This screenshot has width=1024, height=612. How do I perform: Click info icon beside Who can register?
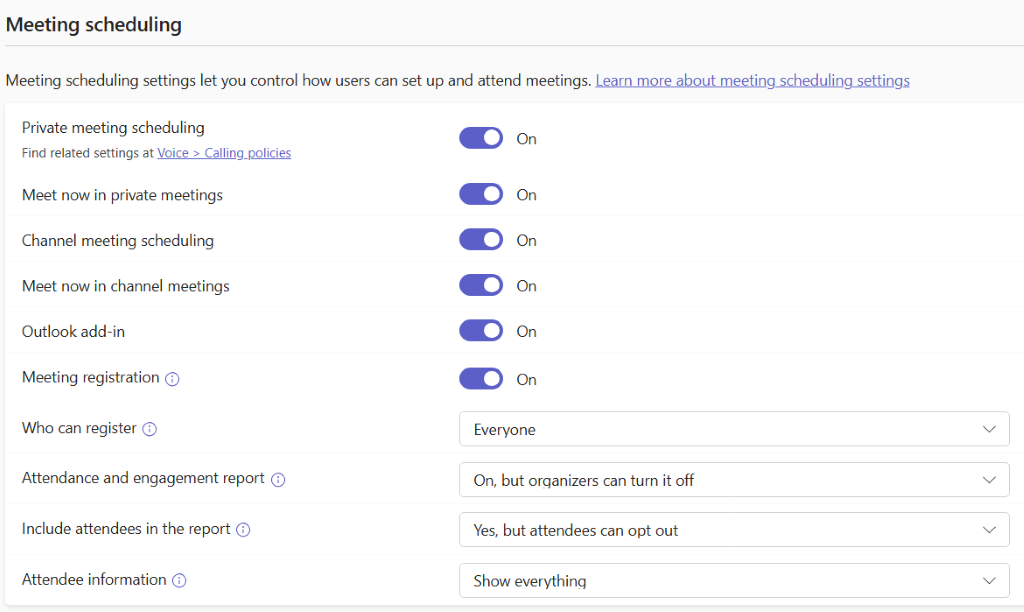pyautogui.click(x=150, y=429)
